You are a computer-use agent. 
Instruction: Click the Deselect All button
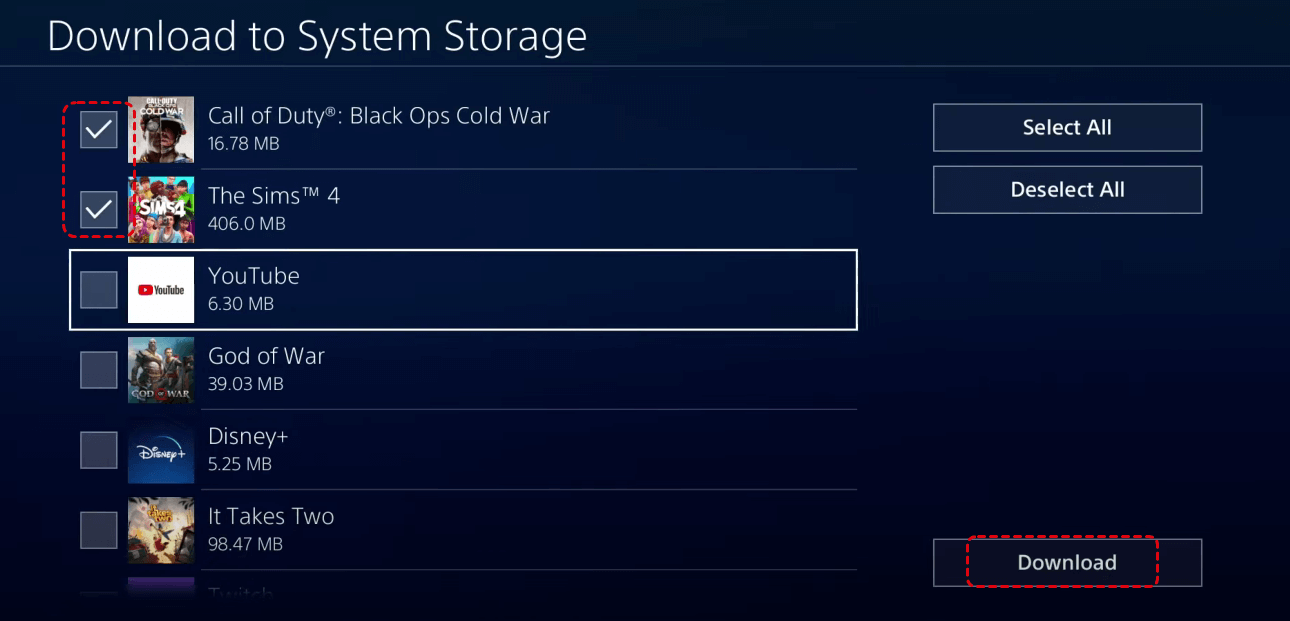click(1067, 190)
